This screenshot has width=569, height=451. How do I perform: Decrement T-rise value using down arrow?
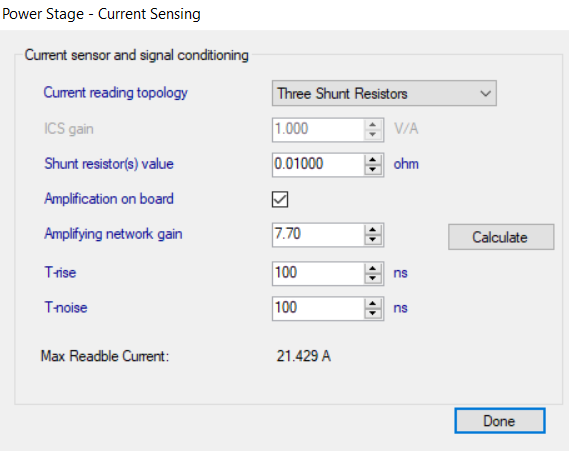pos(373,279)
